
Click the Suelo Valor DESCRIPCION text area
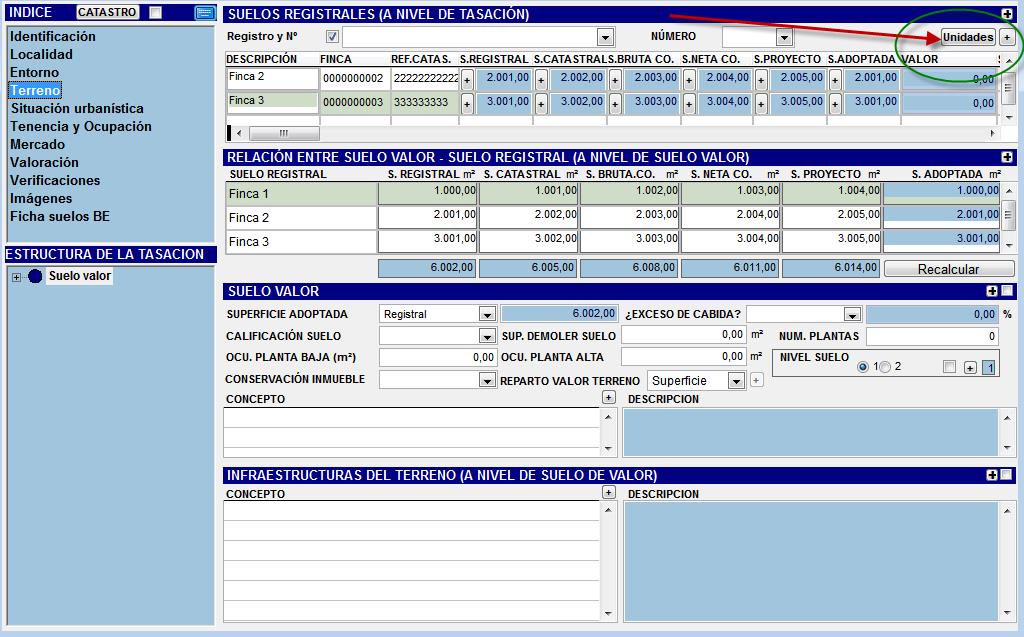pos(810,432)
